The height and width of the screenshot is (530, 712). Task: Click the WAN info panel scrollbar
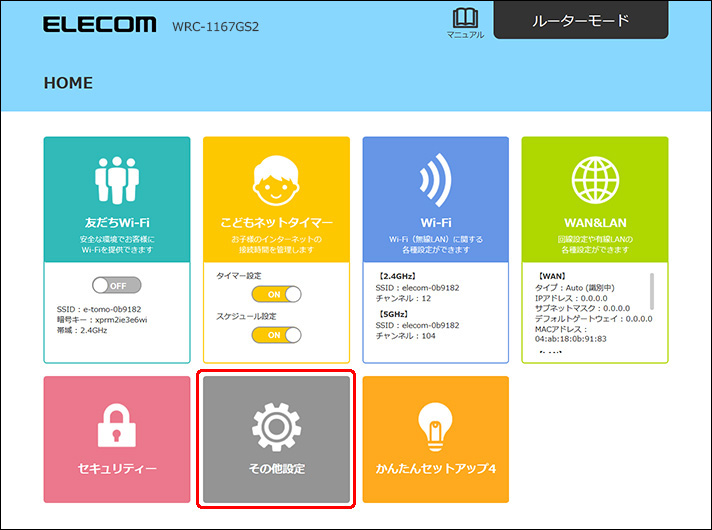pyautogui.click(x=652, y=292)
